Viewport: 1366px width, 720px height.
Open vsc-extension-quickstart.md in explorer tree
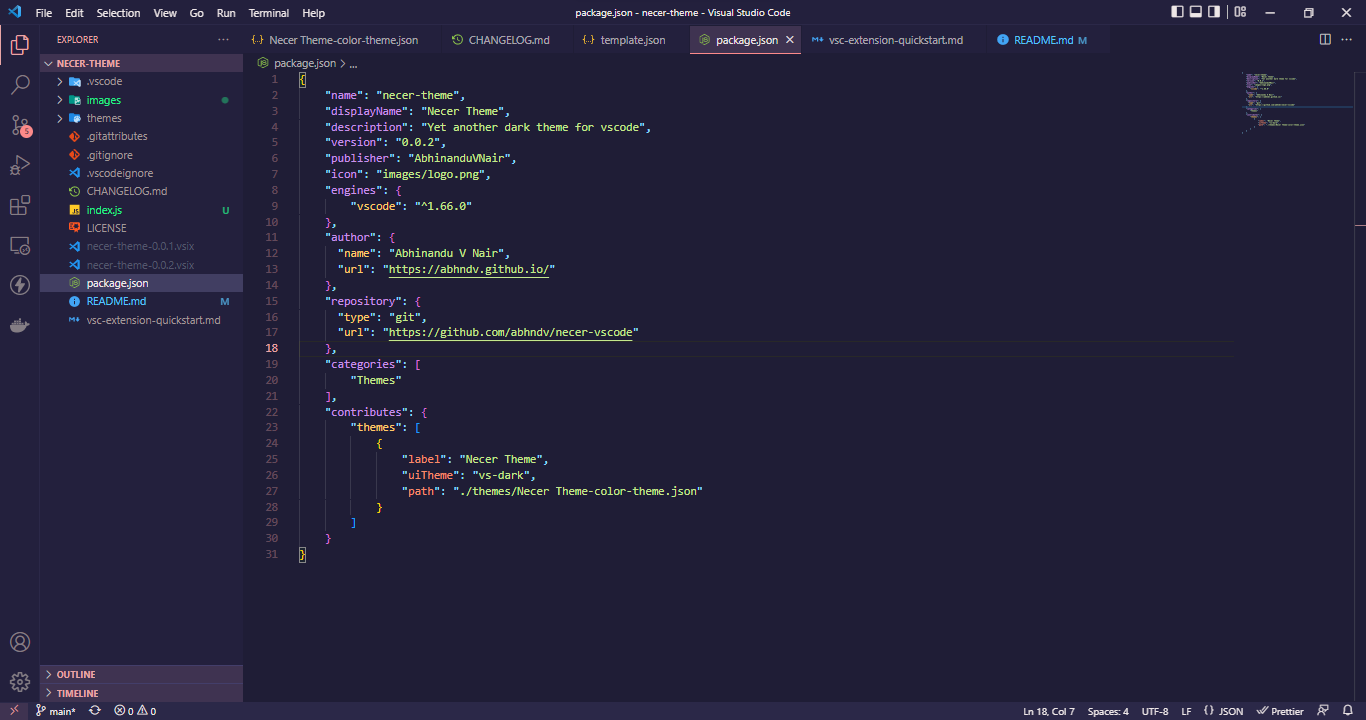point(141,320)
